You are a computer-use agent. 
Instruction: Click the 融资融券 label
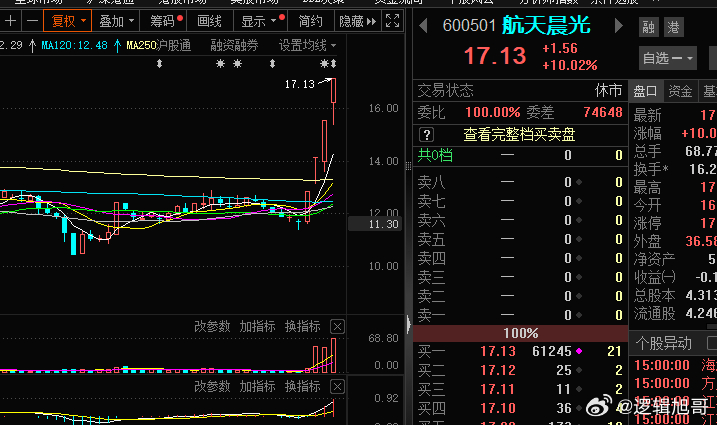point(234,45)
